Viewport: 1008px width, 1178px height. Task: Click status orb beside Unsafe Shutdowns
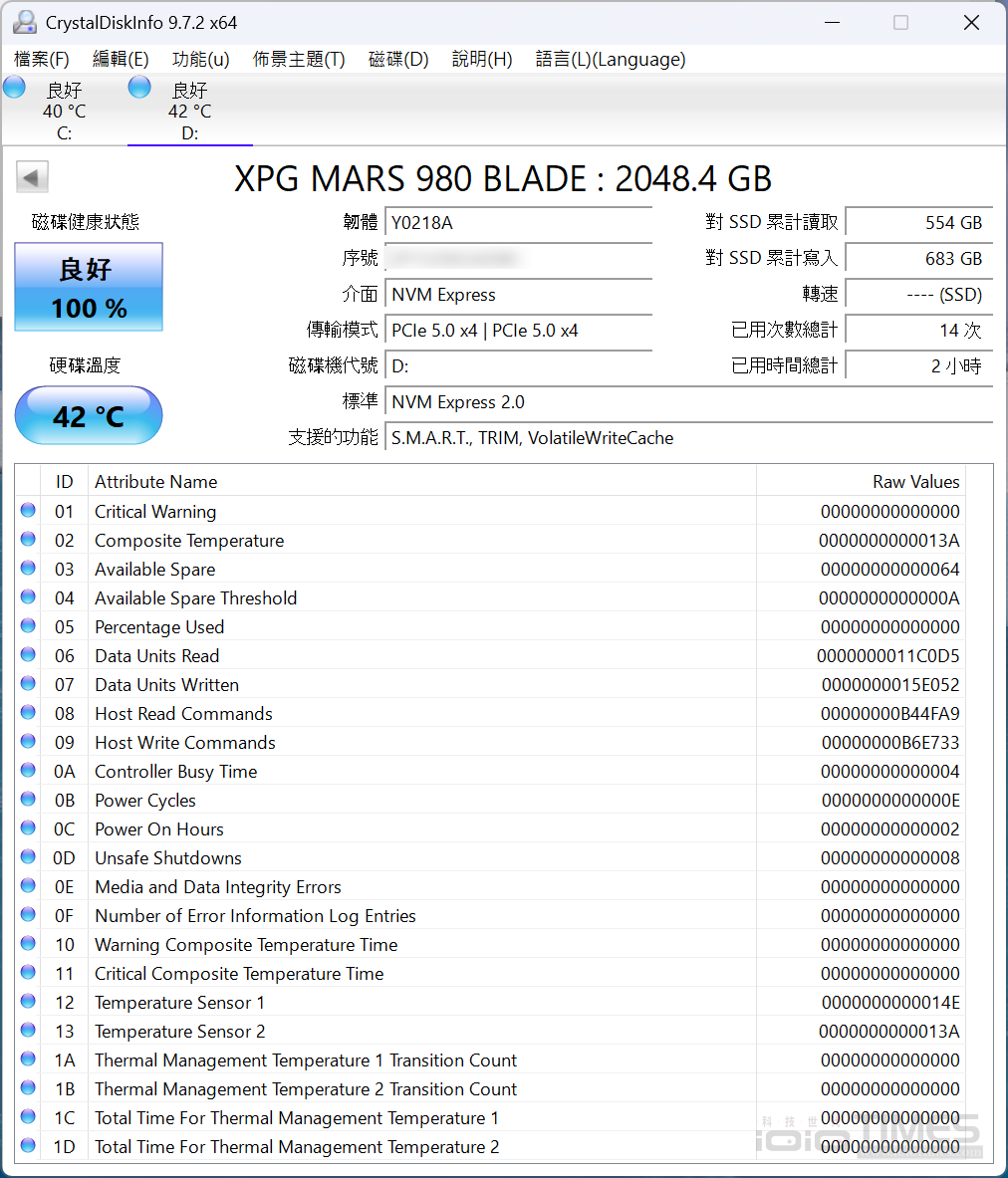[x=28, y=857]
